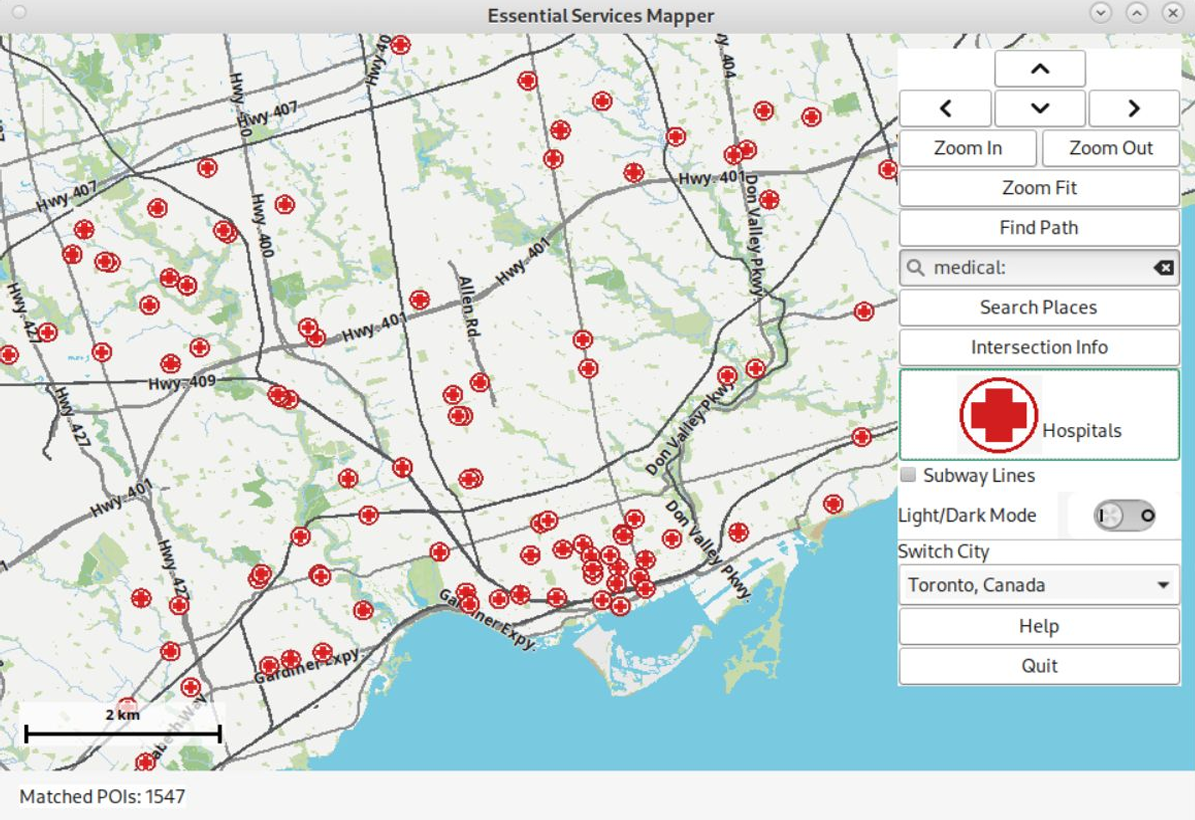Clear the search field with the backspace icon
The image size is (1195, 820).
tap(1163, 267)
